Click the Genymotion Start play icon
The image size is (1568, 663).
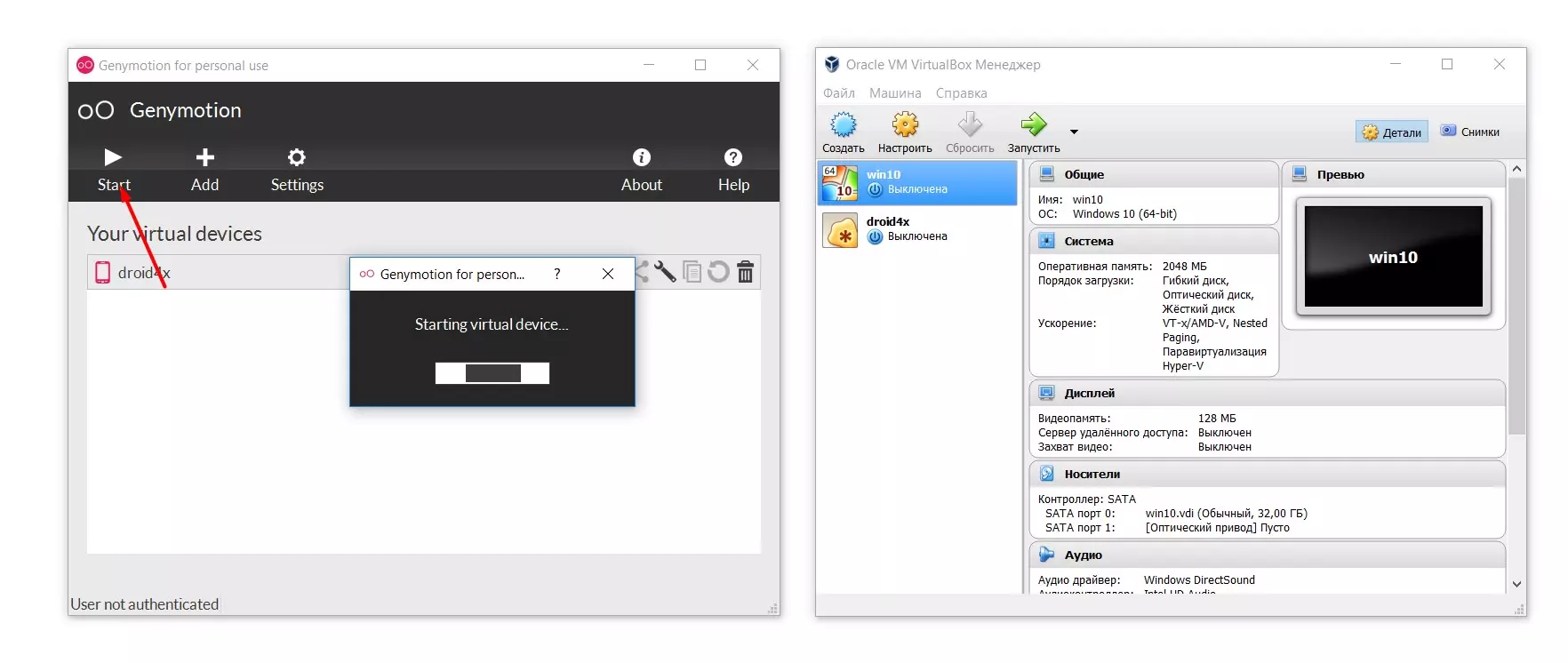(x=113, y=158)
